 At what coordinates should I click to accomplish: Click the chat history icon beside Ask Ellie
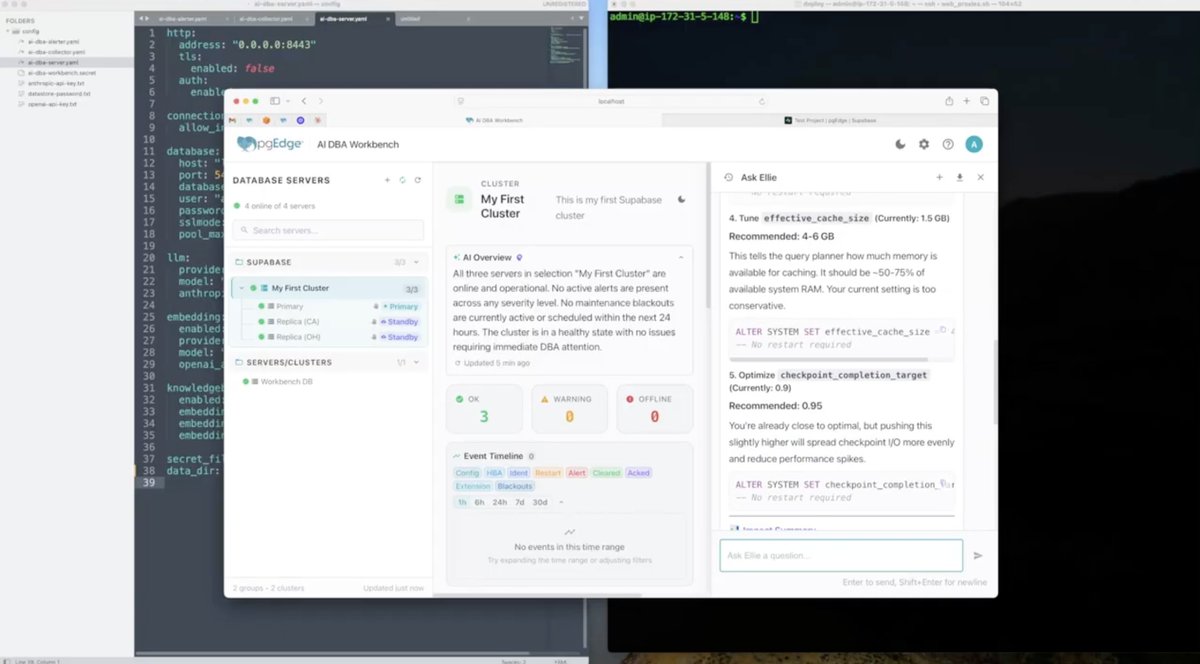(728, 177)
